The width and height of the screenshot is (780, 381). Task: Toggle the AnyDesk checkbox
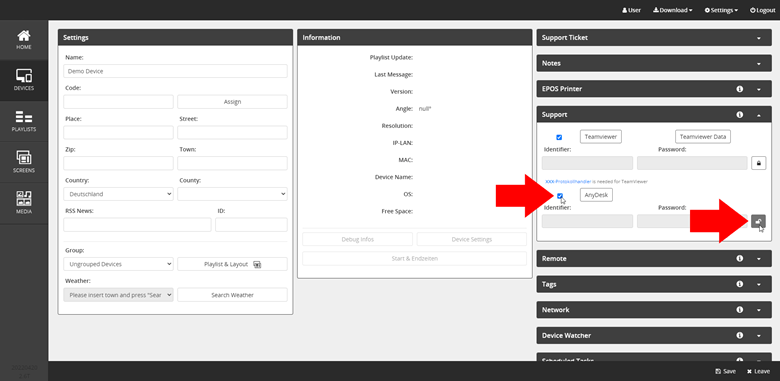(x=560, y=196)
